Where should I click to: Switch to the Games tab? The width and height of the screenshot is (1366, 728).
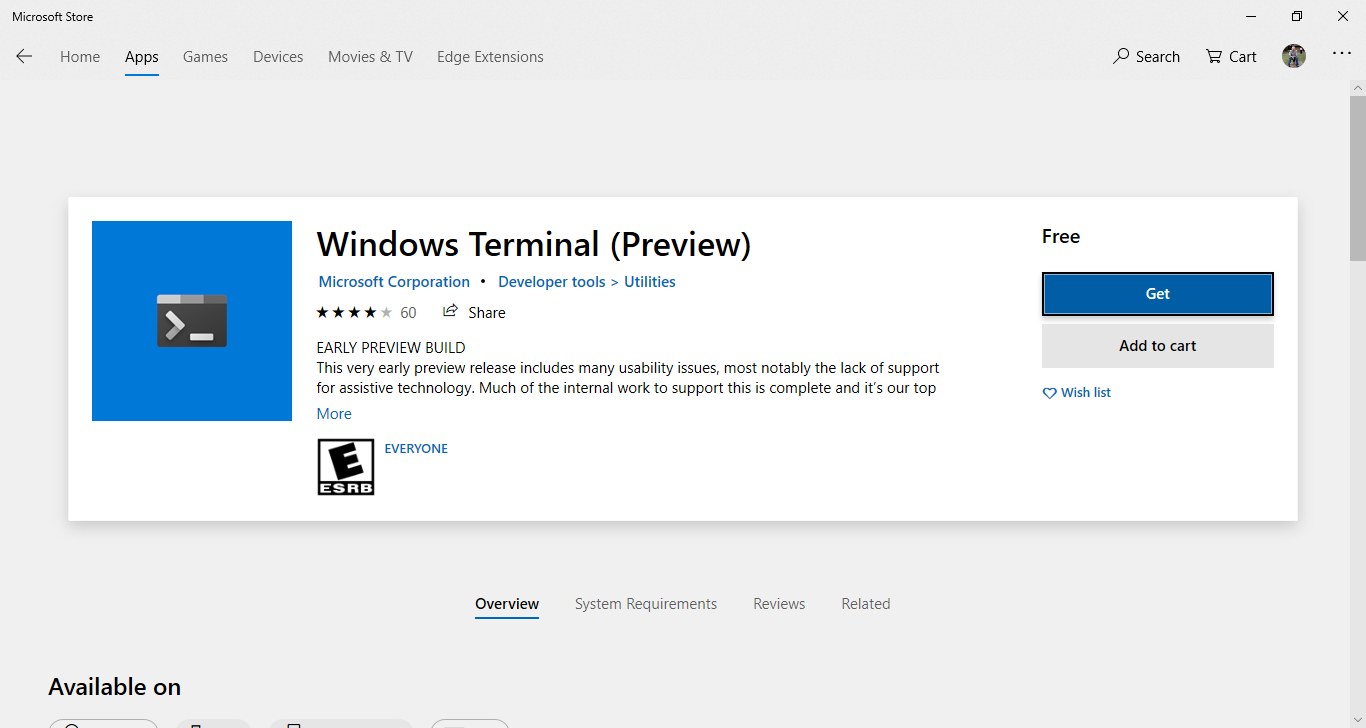tap(205, 57)
